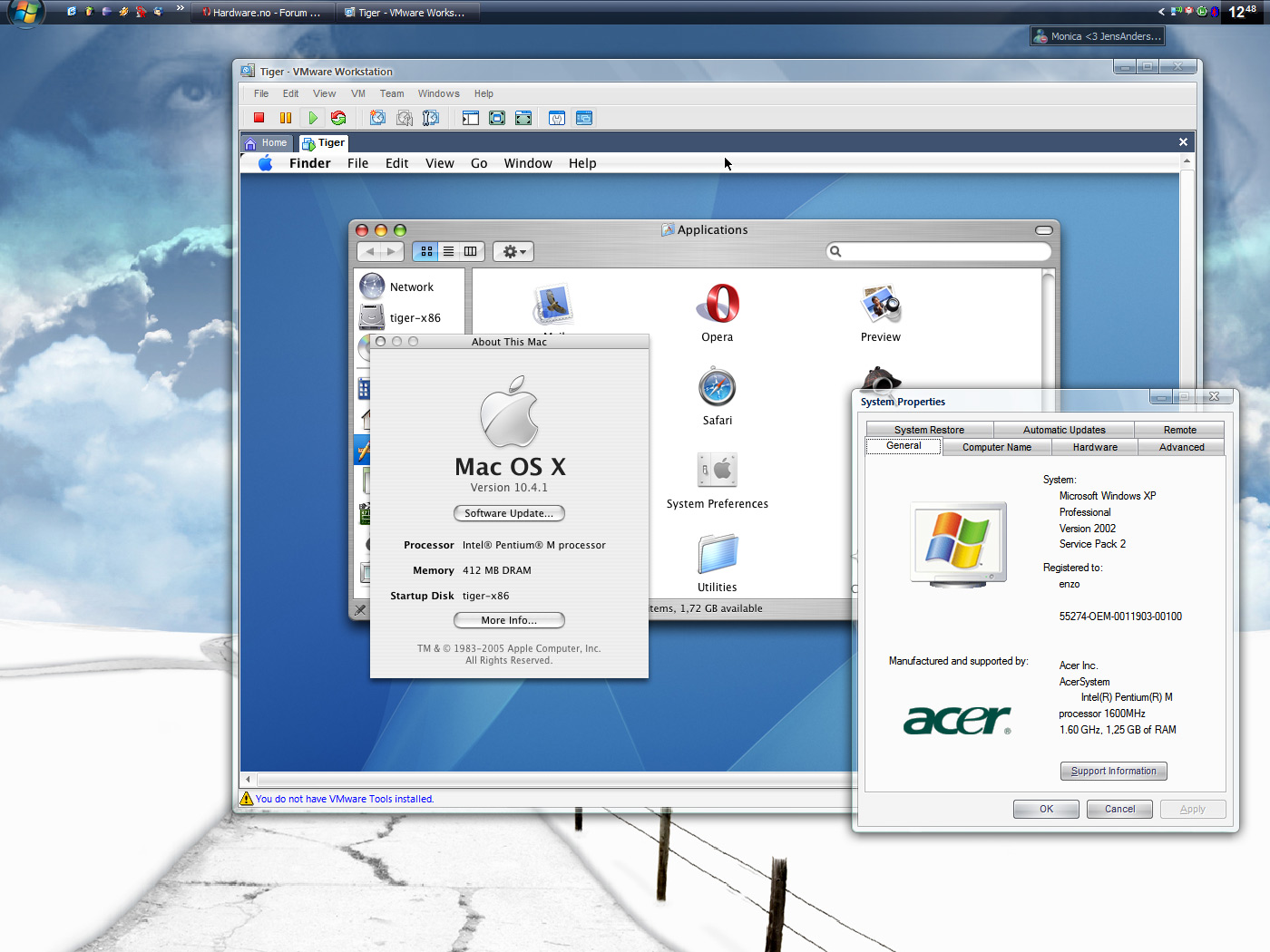Open the Finder Go menu
Screen dimensions: 1270x952
479,163
